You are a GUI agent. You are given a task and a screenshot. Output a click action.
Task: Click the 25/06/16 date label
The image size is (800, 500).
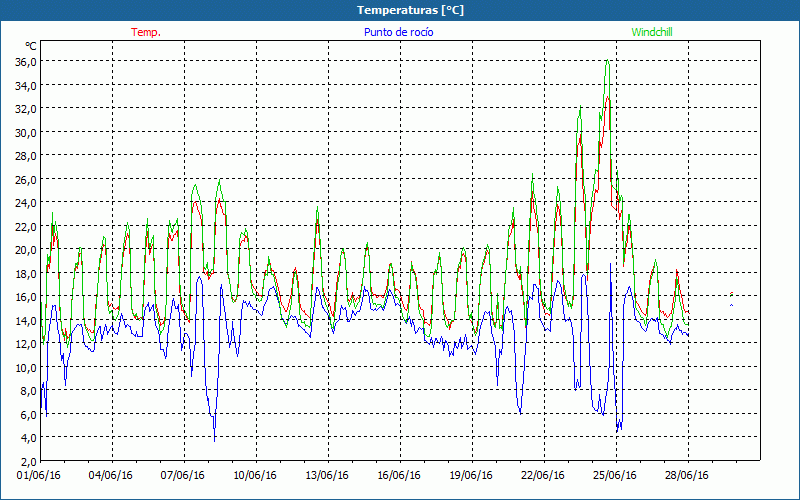[615, 475]
